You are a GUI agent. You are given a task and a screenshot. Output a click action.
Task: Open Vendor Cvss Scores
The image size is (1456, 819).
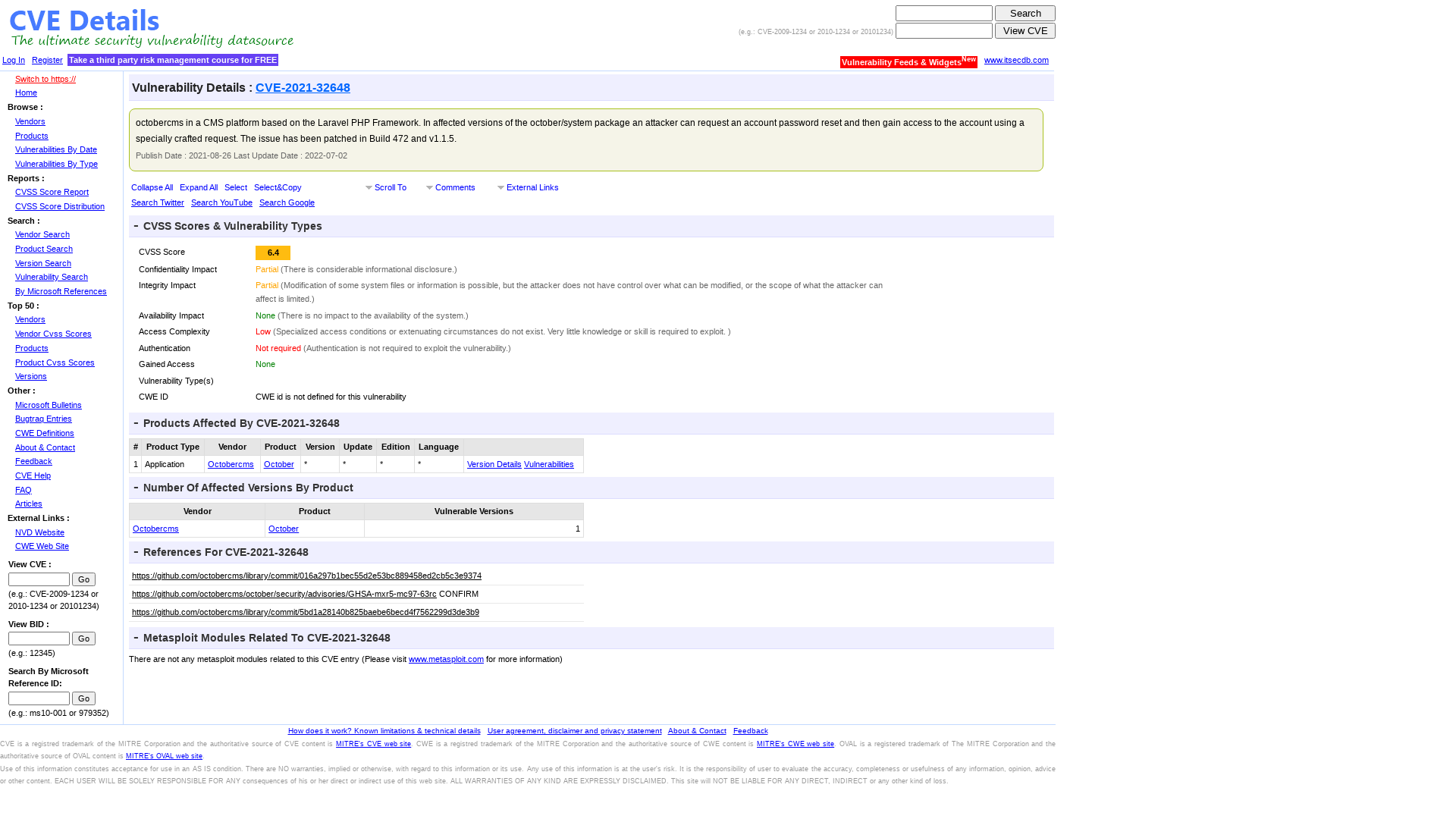(53, 334)
